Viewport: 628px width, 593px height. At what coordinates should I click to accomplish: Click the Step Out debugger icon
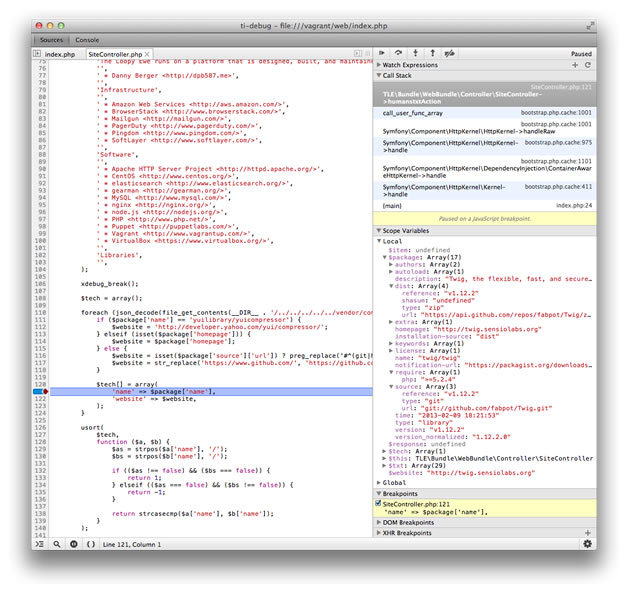point(432,53)
